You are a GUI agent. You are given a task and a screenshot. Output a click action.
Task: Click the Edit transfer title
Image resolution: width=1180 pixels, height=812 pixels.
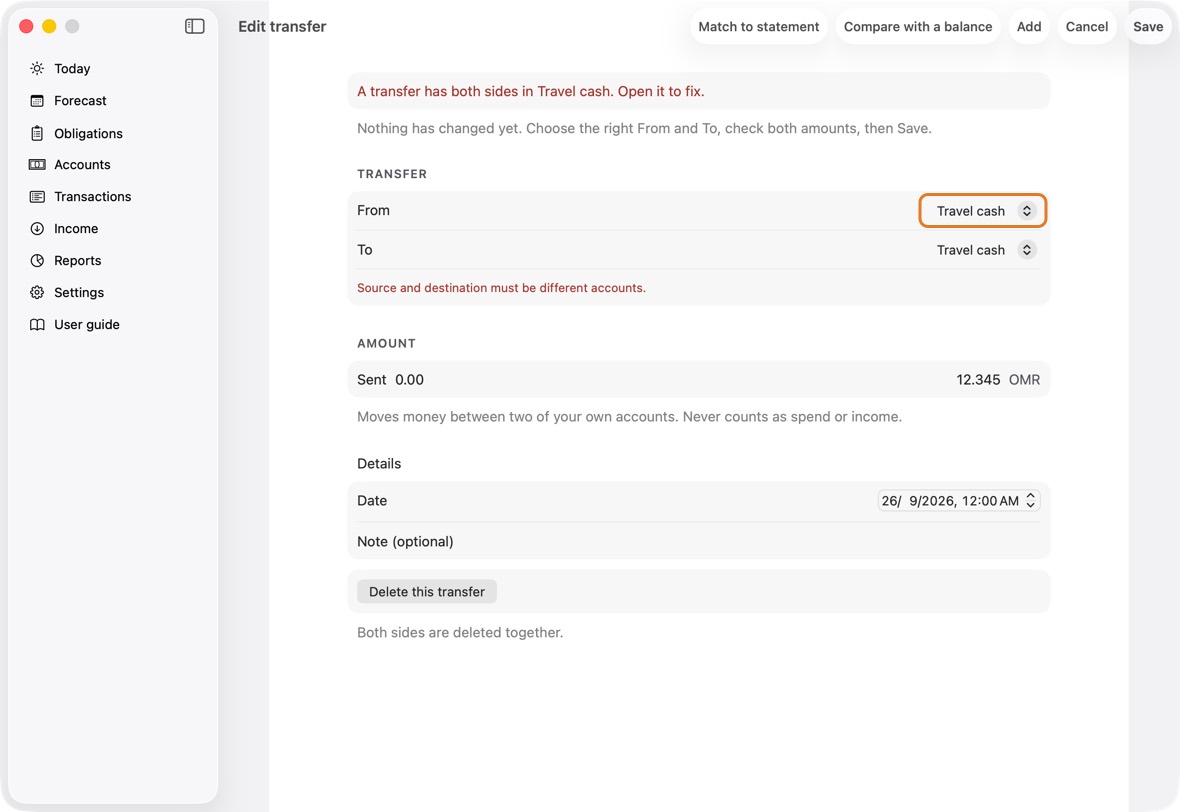tap(282, 26)
